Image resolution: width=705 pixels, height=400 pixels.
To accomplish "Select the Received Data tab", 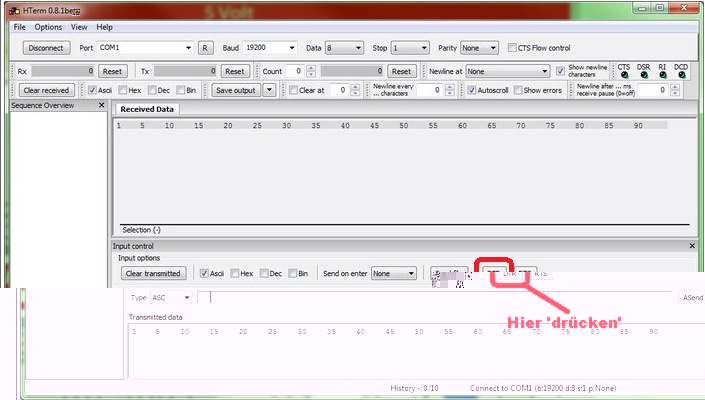I will pyautogui.click(x=146, y=109).
